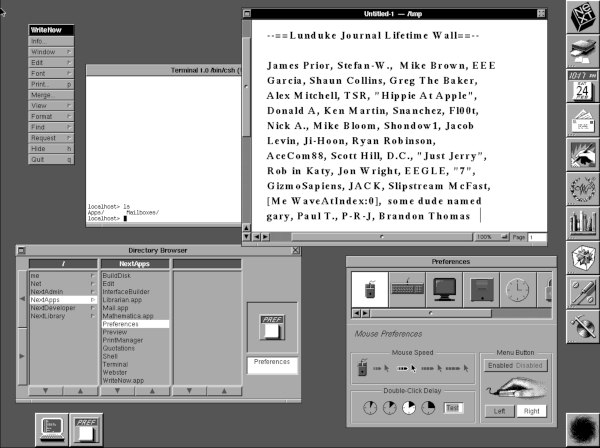Screen dimensions: 600x448
Task: Click first column scroll-down arrow button
Action: (x=46, y=391)
